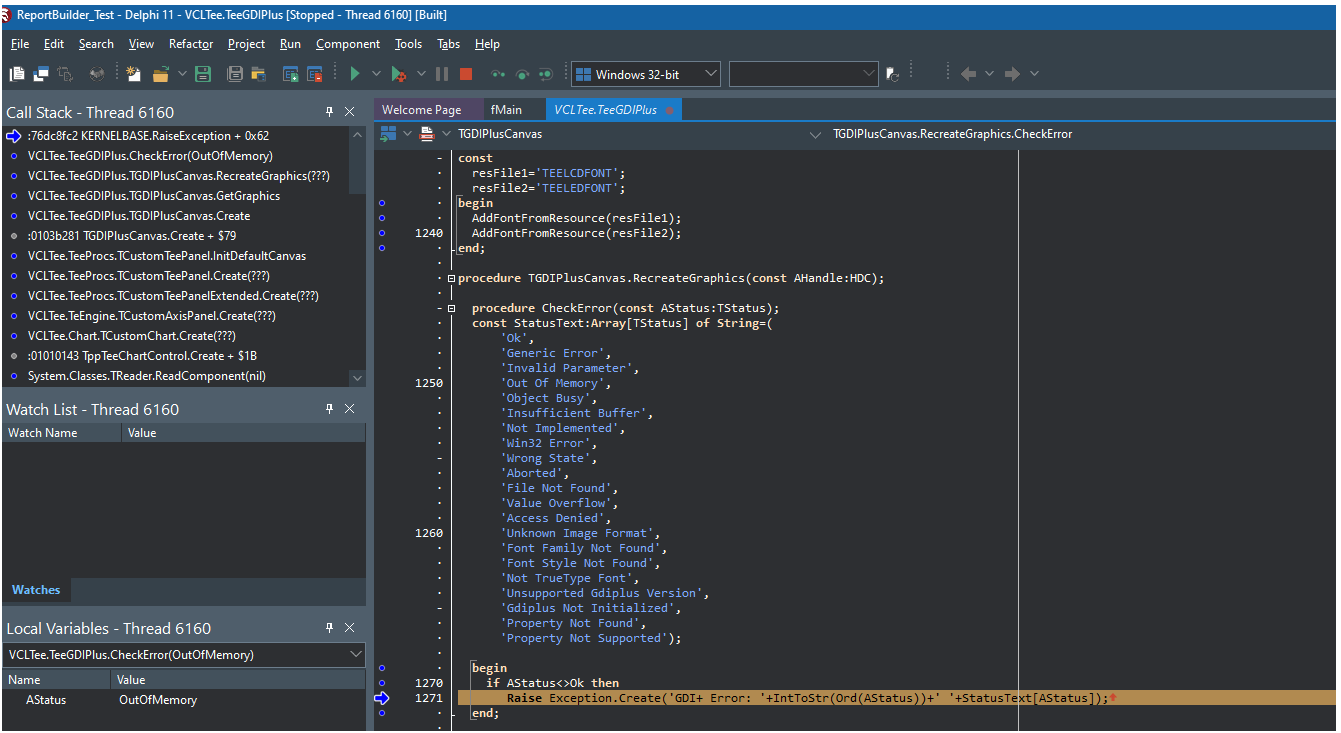Open dropdown arrow next to Forward arrow
Viewport: 1341px width, 733px height.
pos(1034,74)
